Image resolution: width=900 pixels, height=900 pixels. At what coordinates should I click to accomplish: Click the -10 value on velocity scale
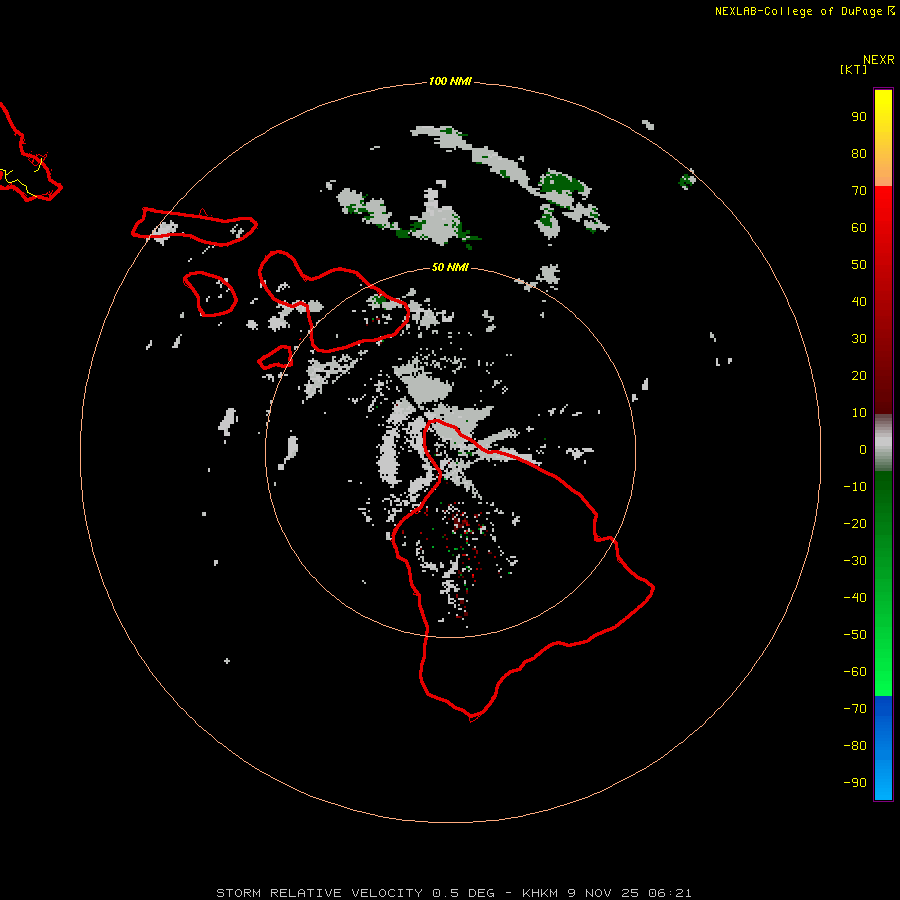point(855,487)
